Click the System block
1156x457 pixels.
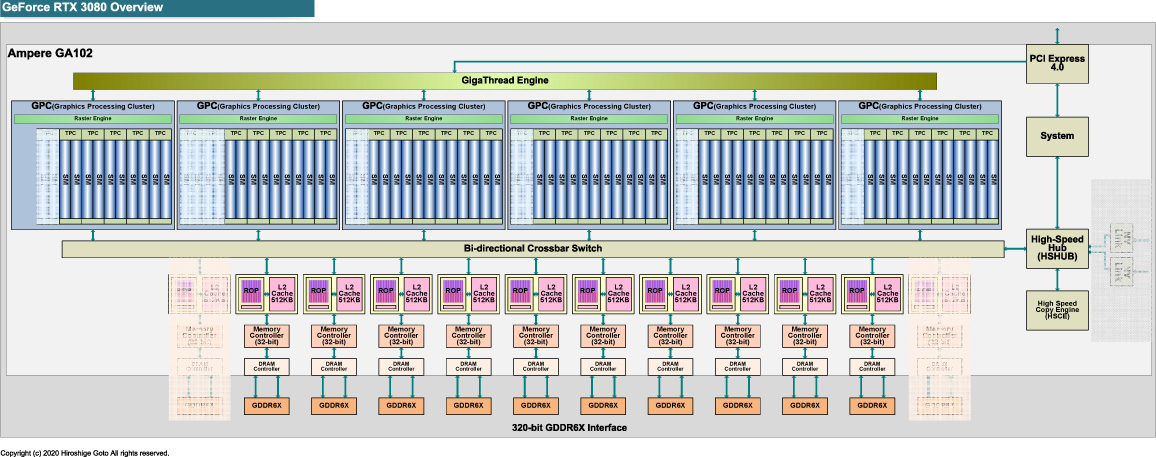coord(1057,136)
